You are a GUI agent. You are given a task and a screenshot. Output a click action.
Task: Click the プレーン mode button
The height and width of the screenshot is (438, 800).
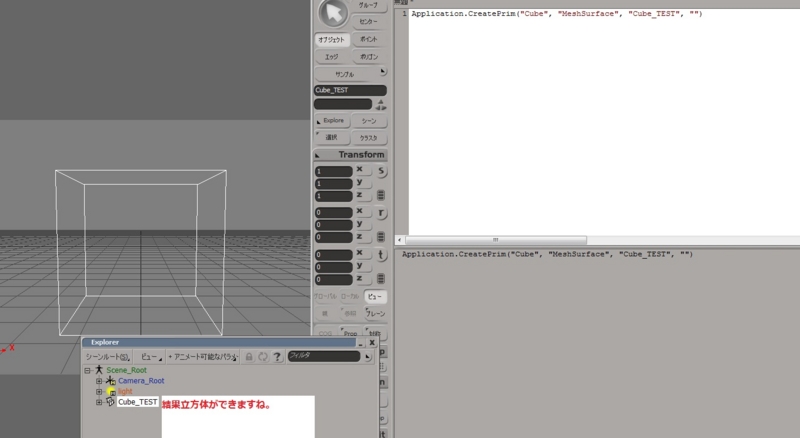click(376, 313)
